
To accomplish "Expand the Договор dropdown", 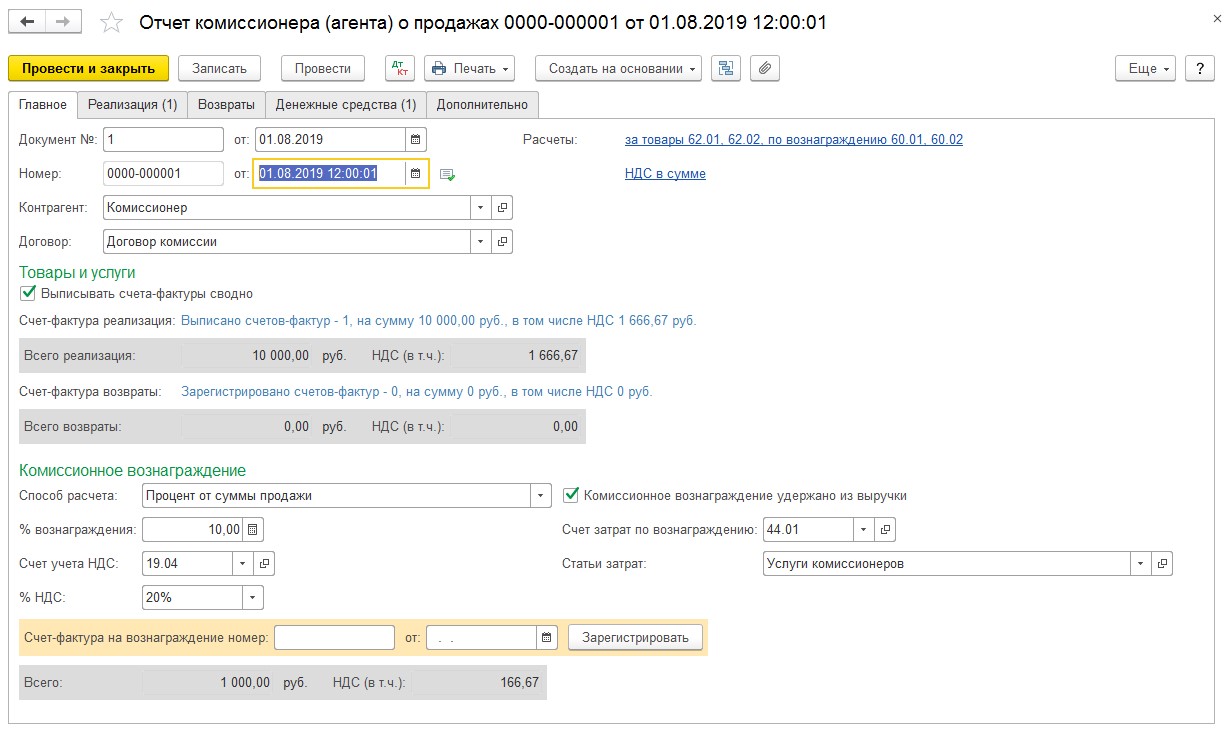I will tap(481, 241).
